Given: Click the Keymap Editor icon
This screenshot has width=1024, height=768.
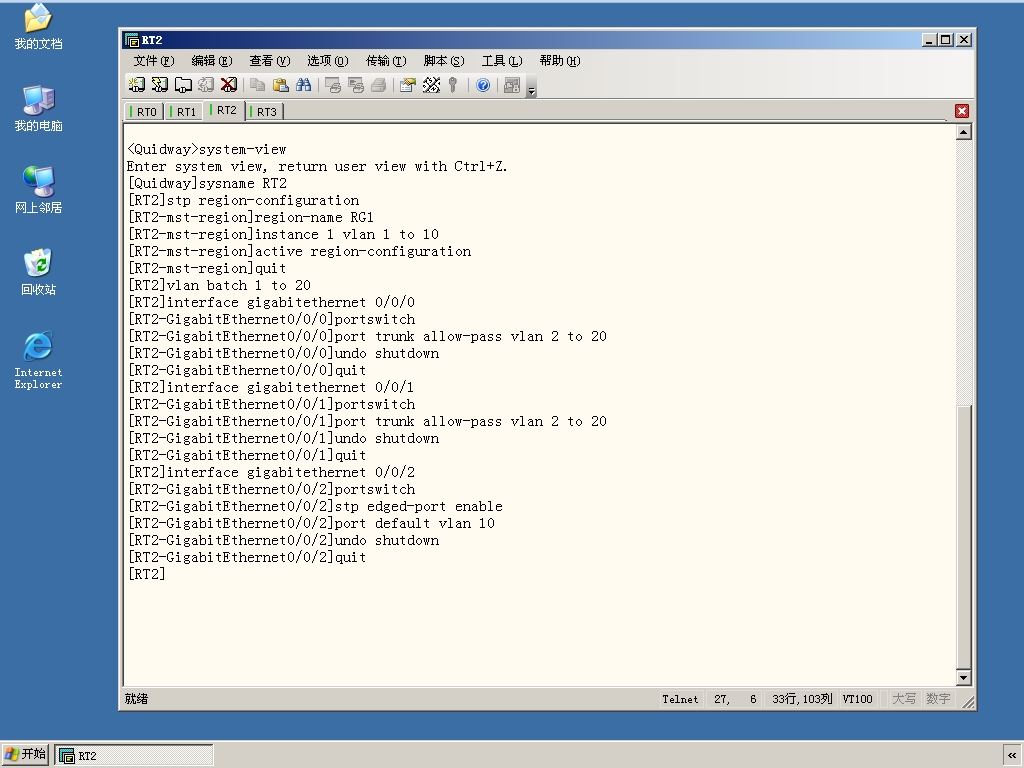Looking at the screenshot, I should point(431,85).
